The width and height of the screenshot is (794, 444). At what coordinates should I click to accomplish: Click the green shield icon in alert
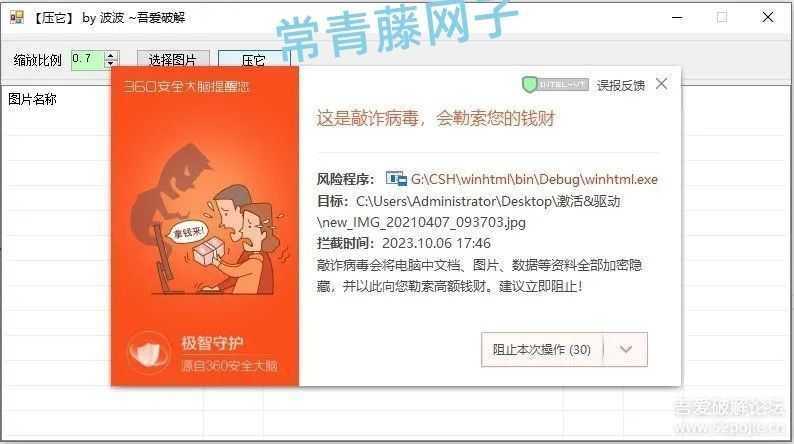[x=529, y=85]
